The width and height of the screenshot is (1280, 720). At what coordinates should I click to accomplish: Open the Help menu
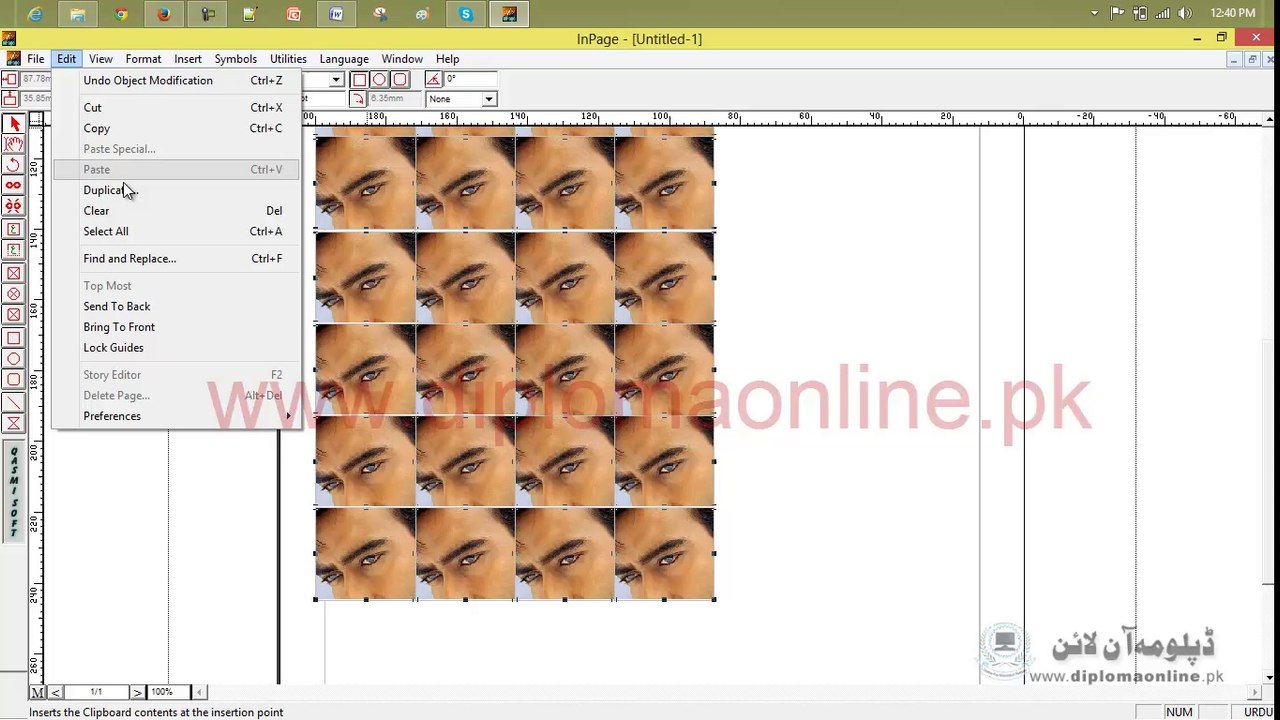point(448,59)
